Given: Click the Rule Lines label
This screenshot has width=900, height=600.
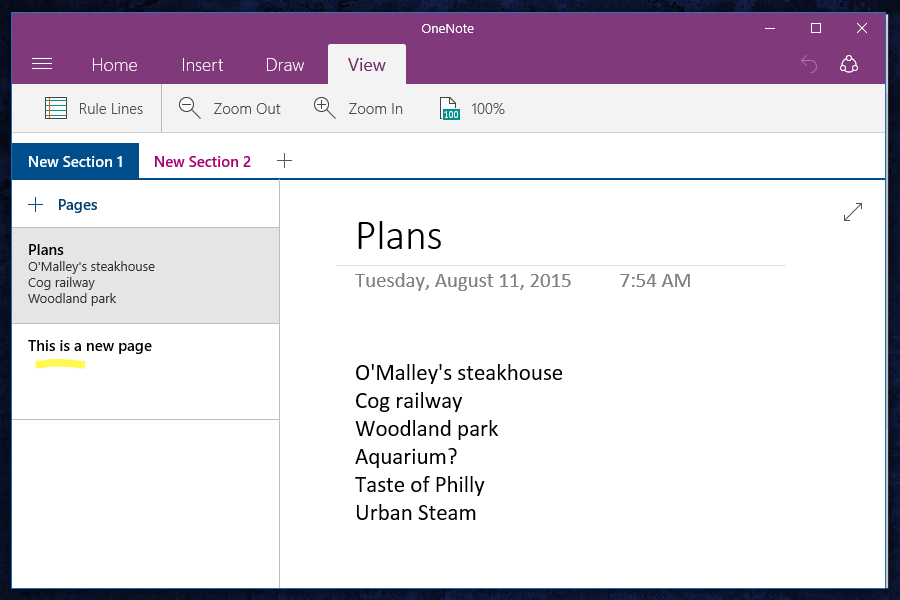Looking at the screenshot, I should (x=111, y=109).
